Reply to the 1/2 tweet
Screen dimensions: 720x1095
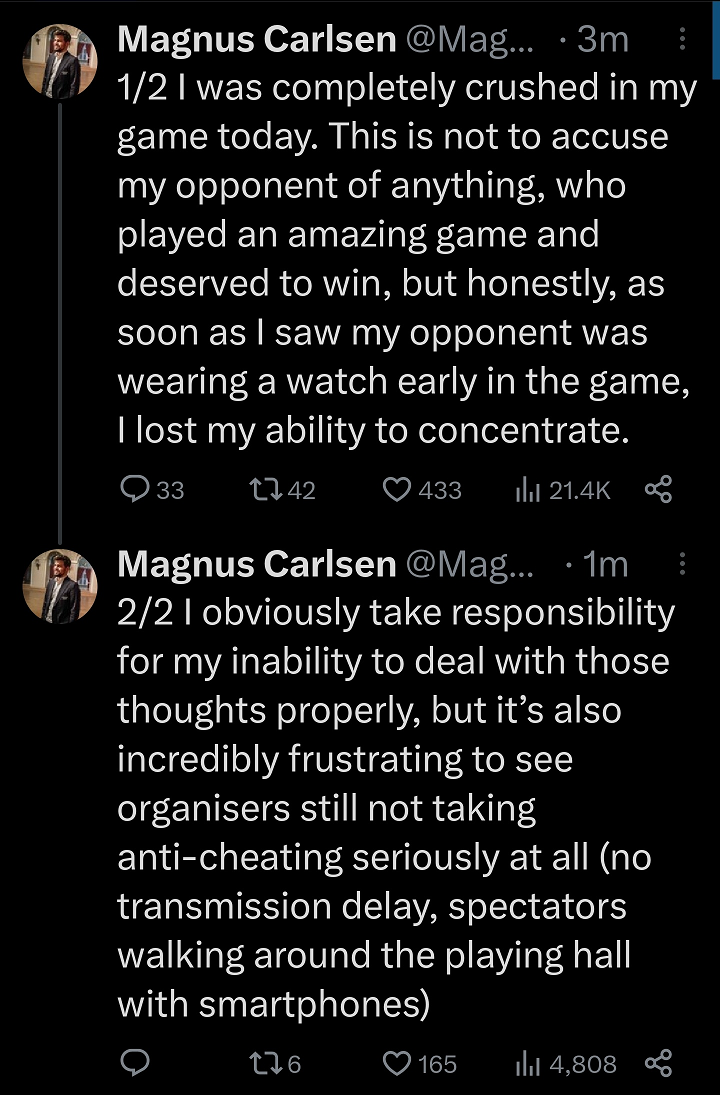(x=134, y=489)
